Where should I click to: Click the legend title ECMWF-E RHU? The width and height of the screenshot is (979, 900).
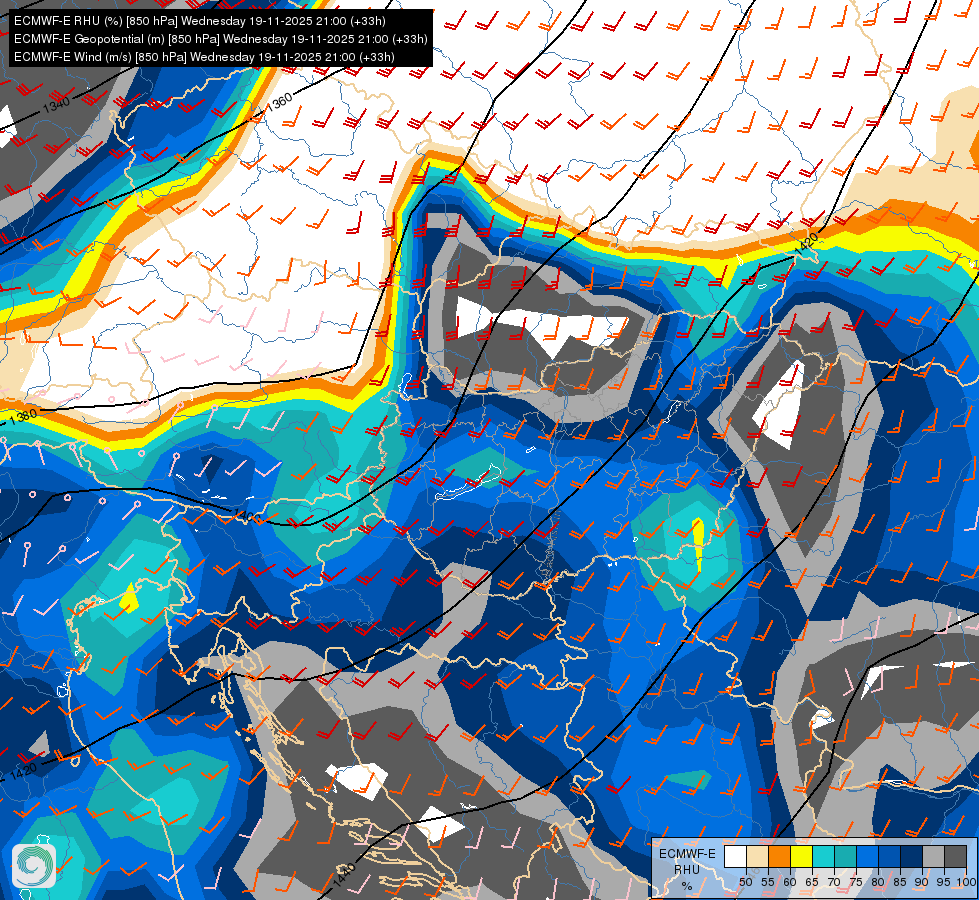(x=687, y=862)
